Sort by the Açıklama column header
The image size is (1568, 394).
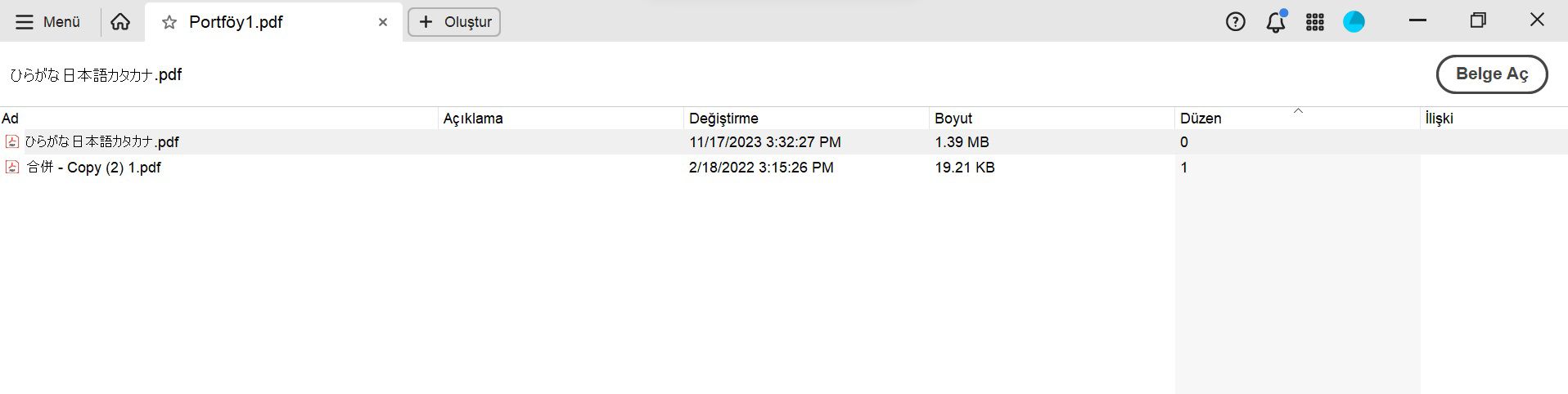[x=473, y=119]
